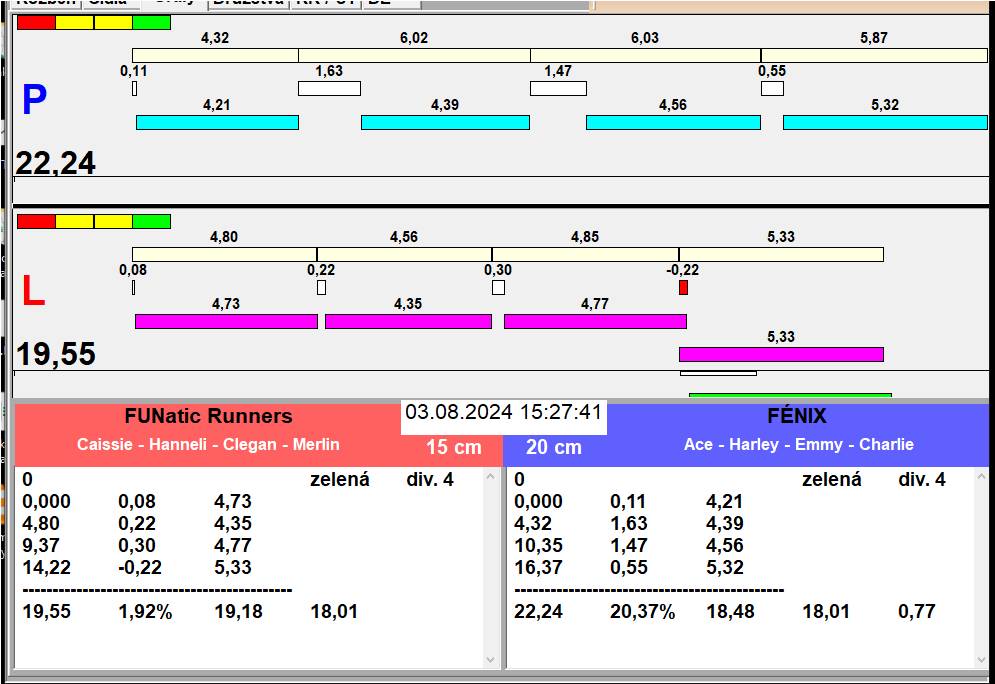Screen dimensions: 995x684
Task: Click the 6,02 cream split bar
Action: point(414,56)
